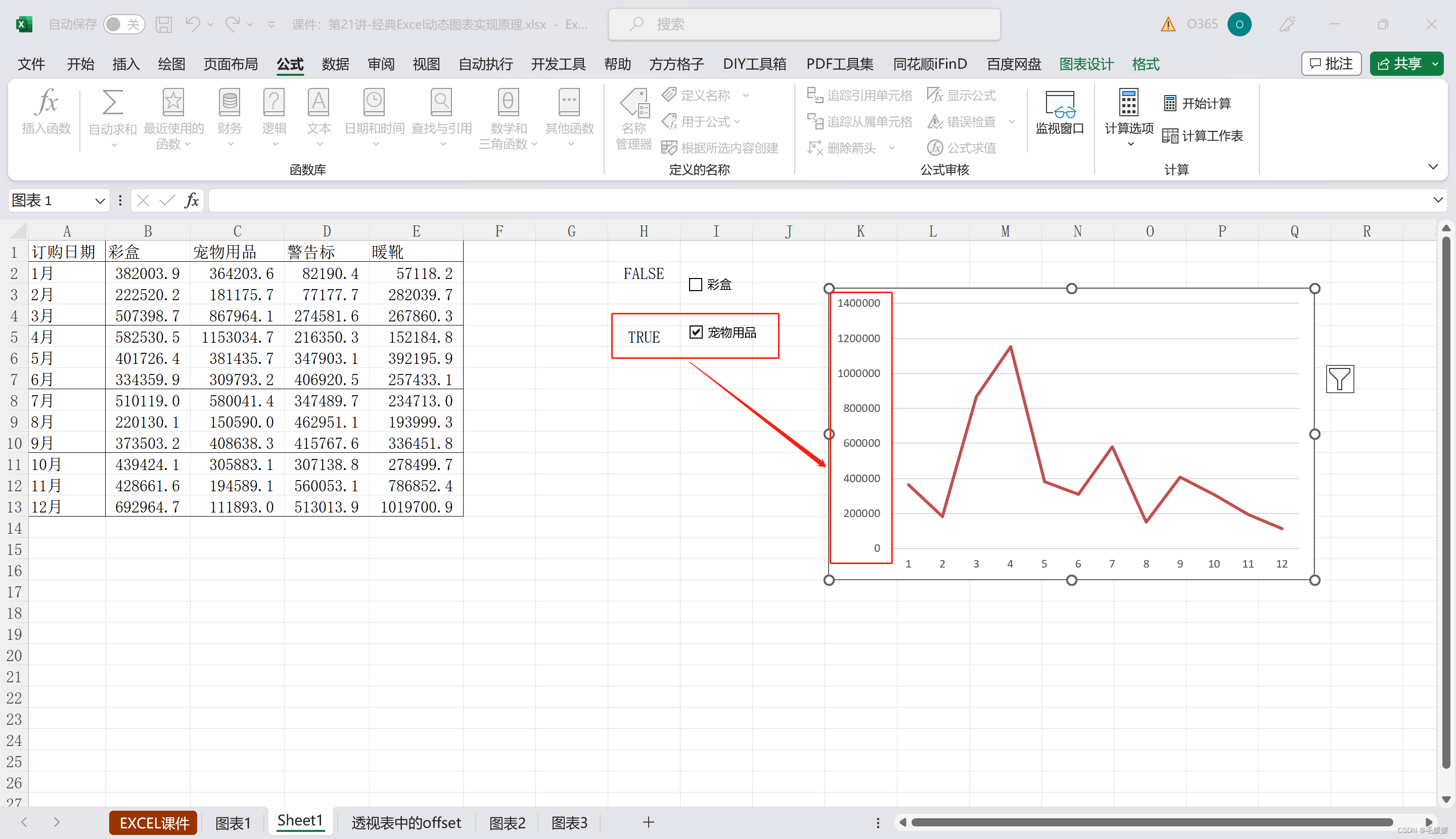Click the previous sheet navigation arrow
The height and width of the screenshot is (839, 1456).
click(24, 822)
